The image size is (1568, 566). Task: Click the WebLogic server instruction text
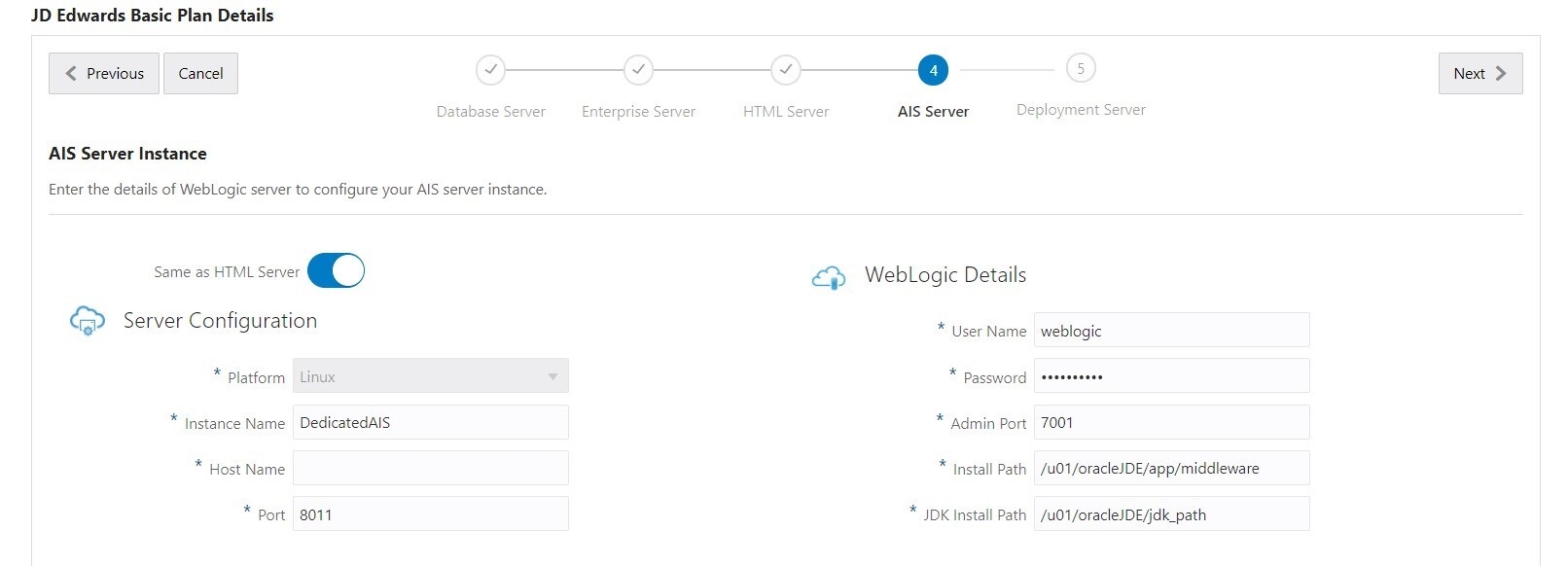coord(298,190)
